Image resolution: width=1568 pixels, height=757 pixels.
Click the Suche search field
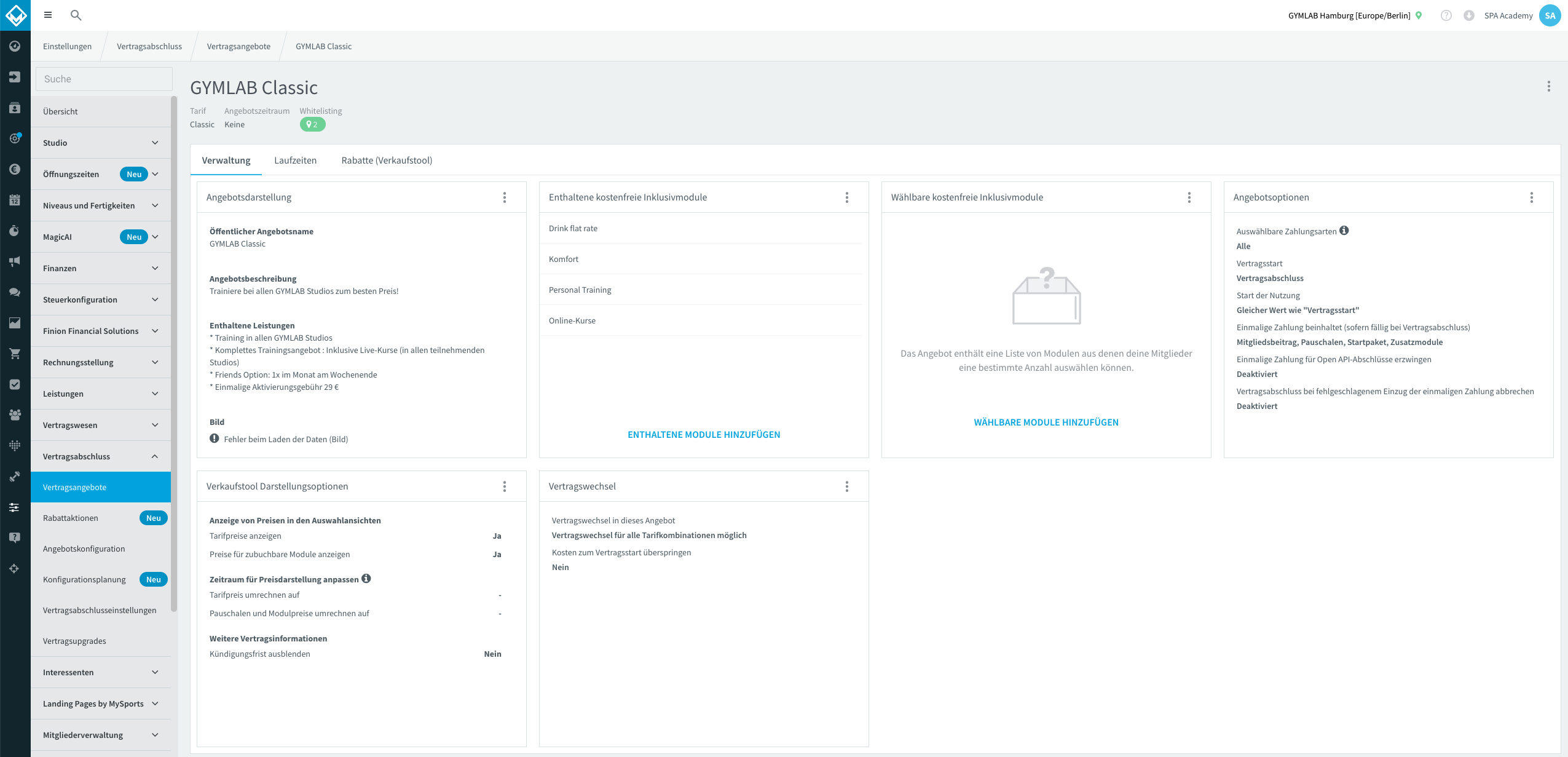pos(104,79)
